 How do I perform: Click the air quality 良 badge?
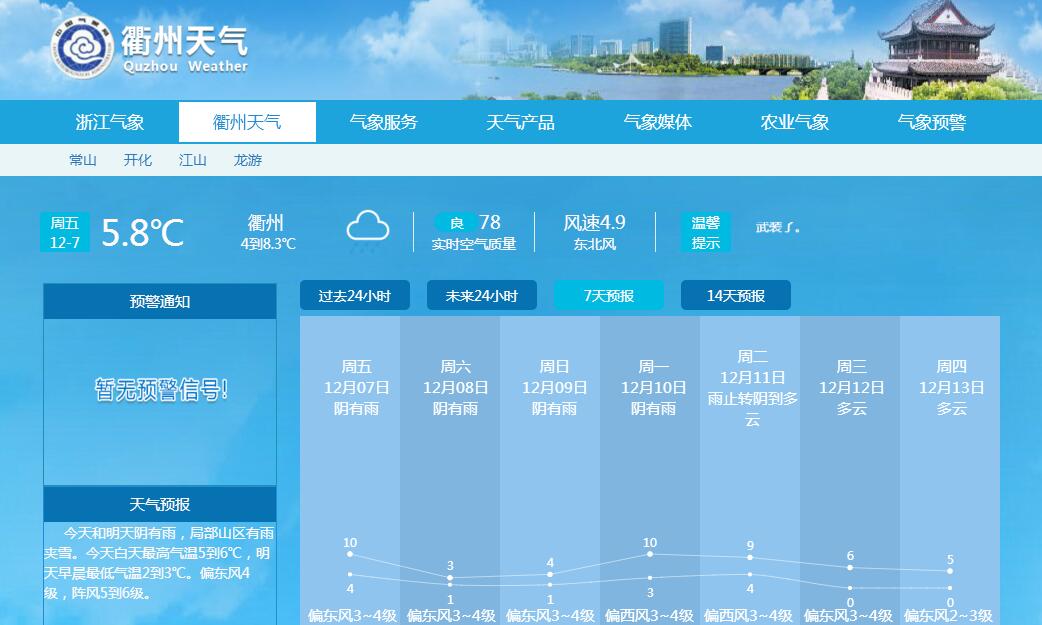456,222
